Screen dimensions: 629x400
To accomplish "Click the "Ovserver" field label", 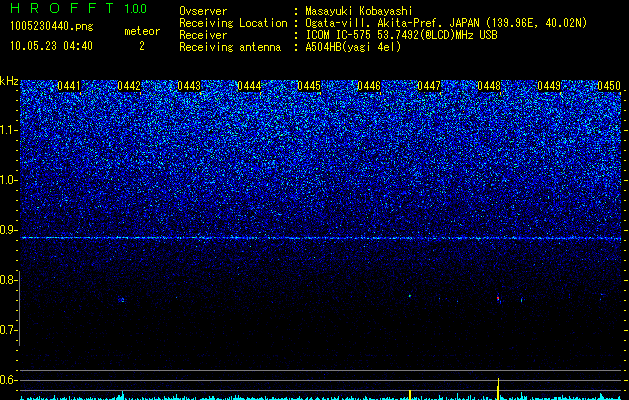I will click(203, 11).
